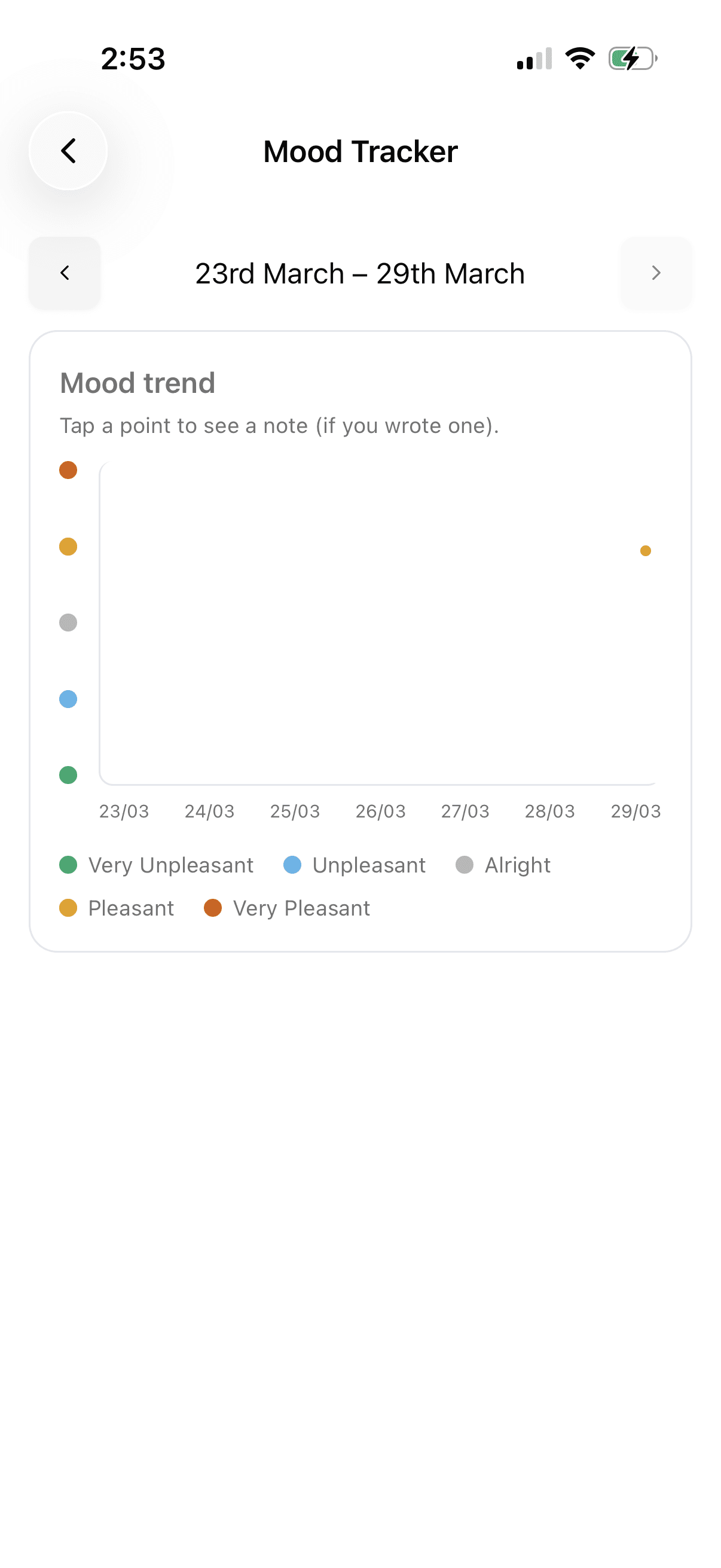Click the orange Very Pleasant axis marker
The width and height of the screenshot is (721, 1568).
[x=68, y=470]
